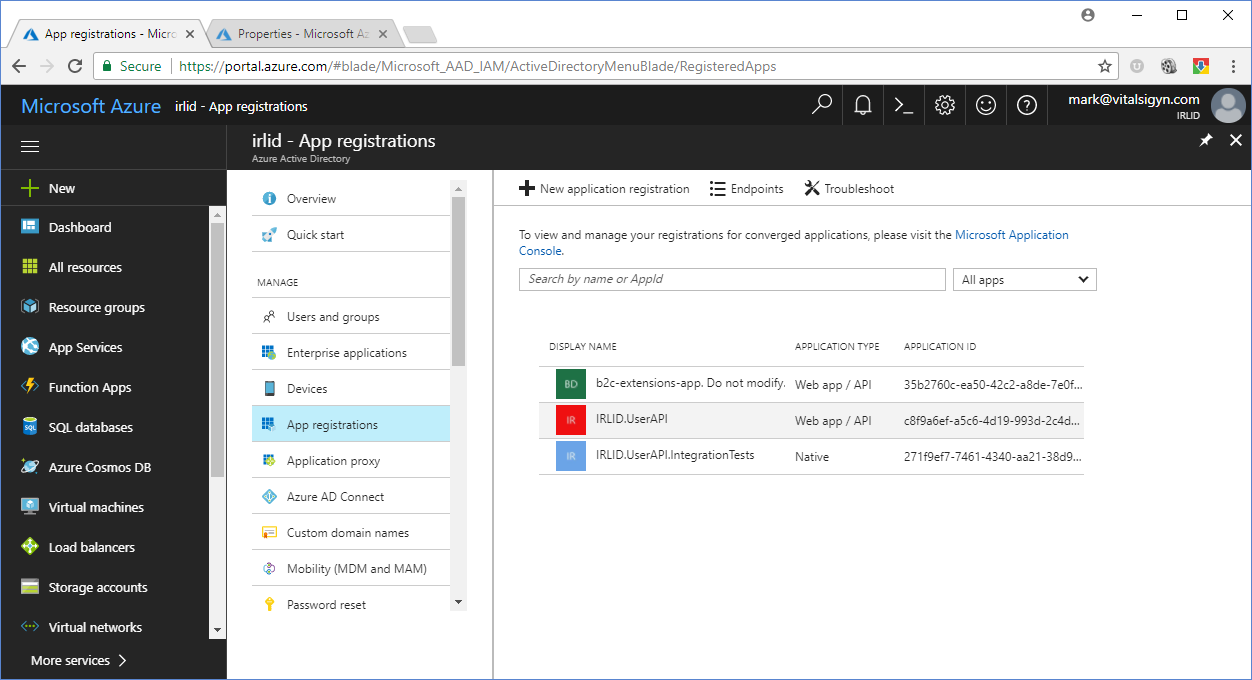This screenshot has height=680, width=1252.
Task: Select b2c-extensions-app row name
Action: (x=691, y=383)
